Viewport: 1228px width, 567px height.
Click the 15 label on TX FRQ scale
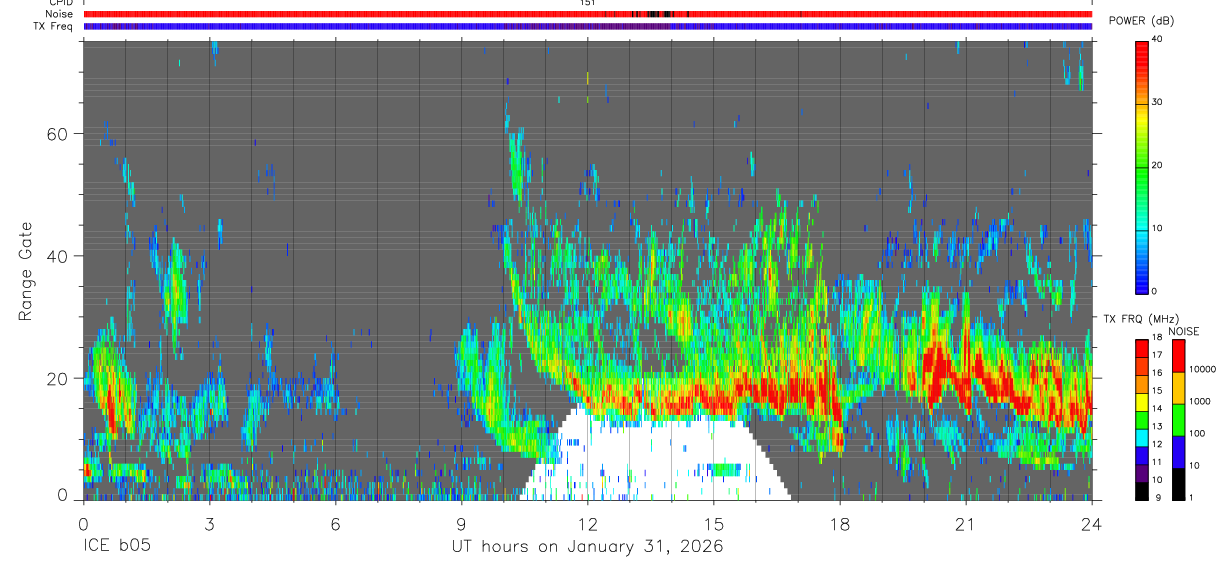pos(1156,391)
